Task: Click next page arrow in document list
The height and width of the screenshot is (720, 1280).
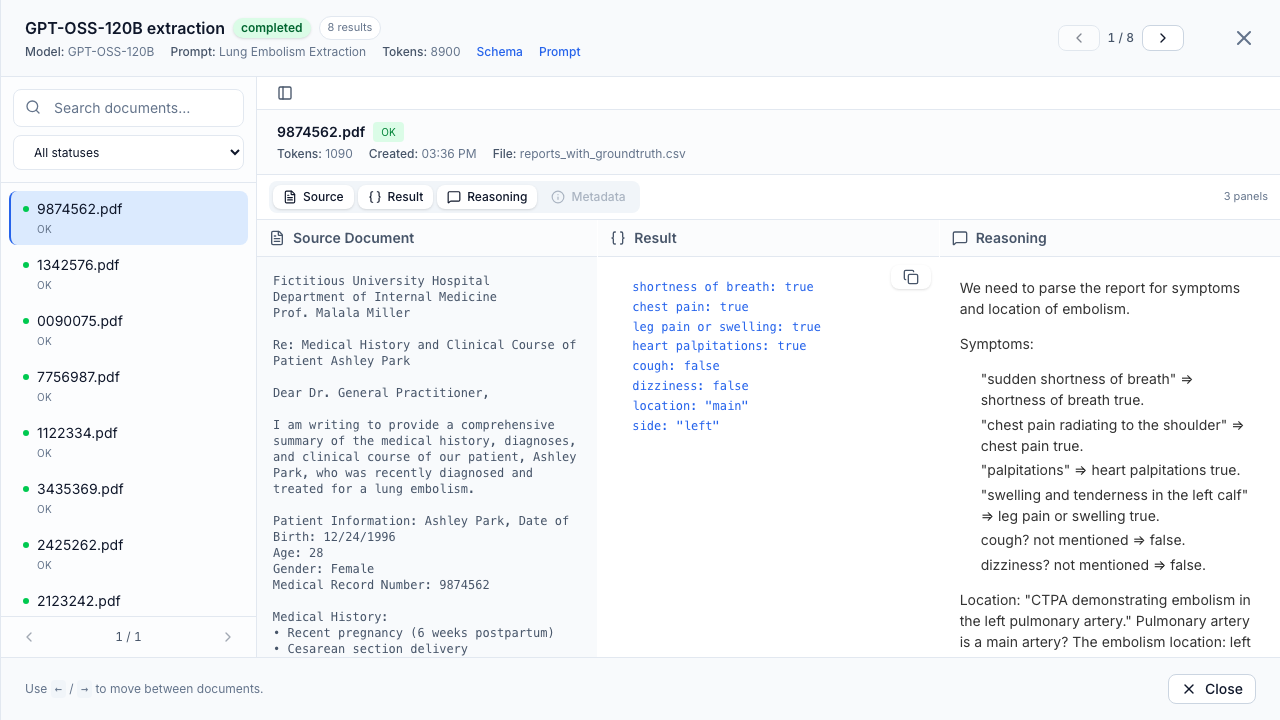Action: pyautogui.click(x=228, y=637)
